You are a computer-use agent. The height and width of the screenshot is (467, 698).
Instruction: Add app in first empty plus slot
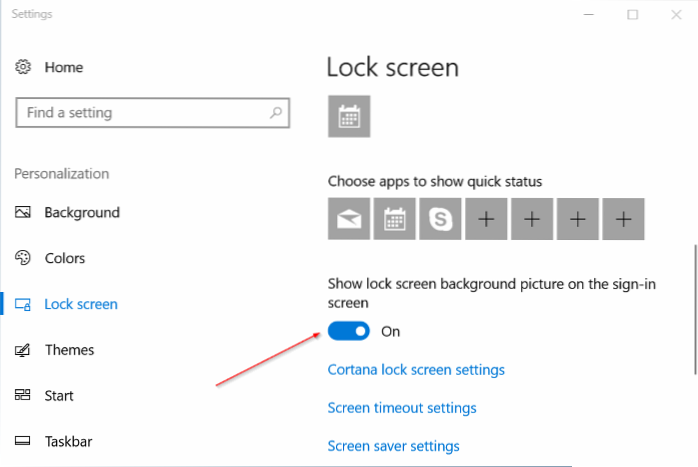click(x=486, y=219)
